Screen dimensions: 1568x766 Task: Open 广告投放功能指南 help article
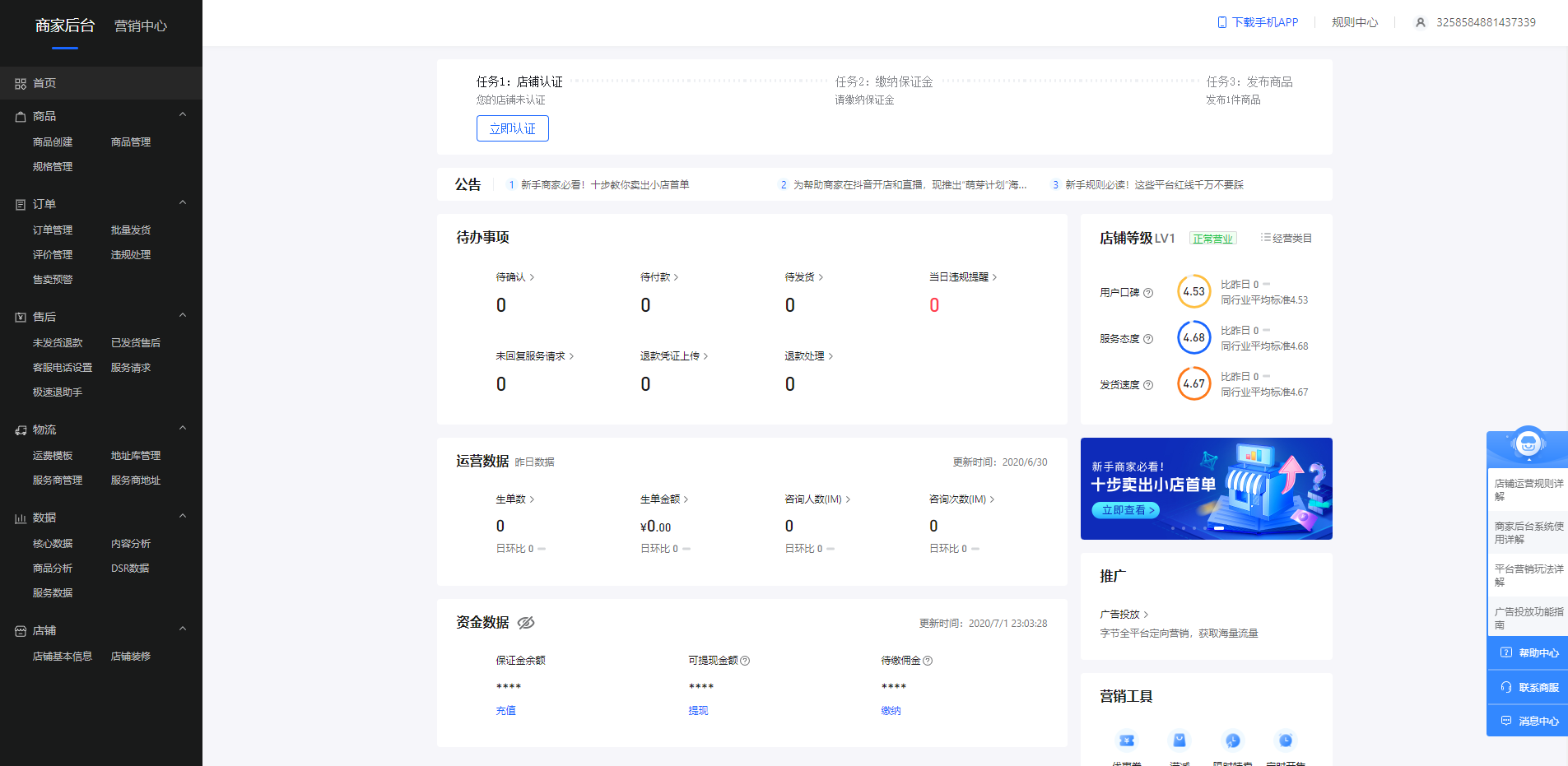click(1528, 618)
